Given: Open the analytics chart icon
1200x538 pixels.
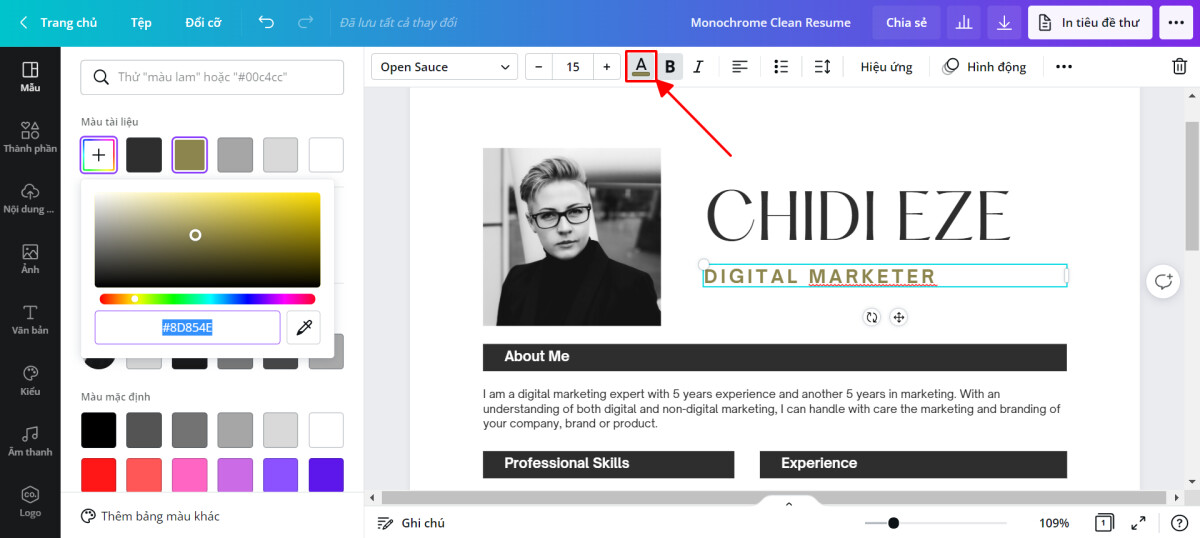Looking at the screenshot, I should 965,22.
